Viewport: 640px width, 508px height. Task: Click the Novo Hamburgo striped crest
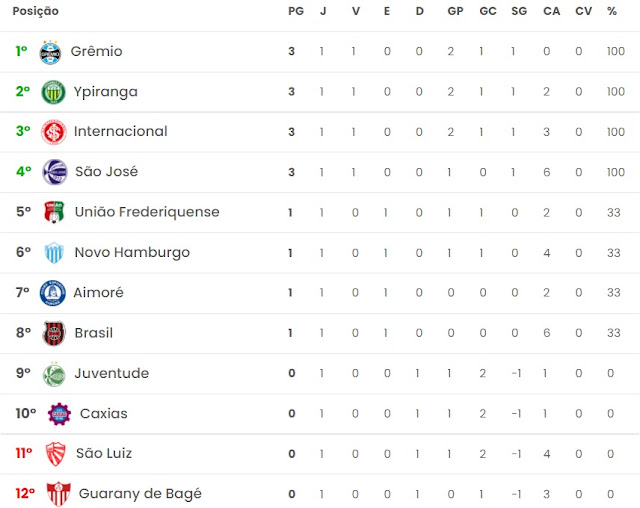[x=54, y=252]
